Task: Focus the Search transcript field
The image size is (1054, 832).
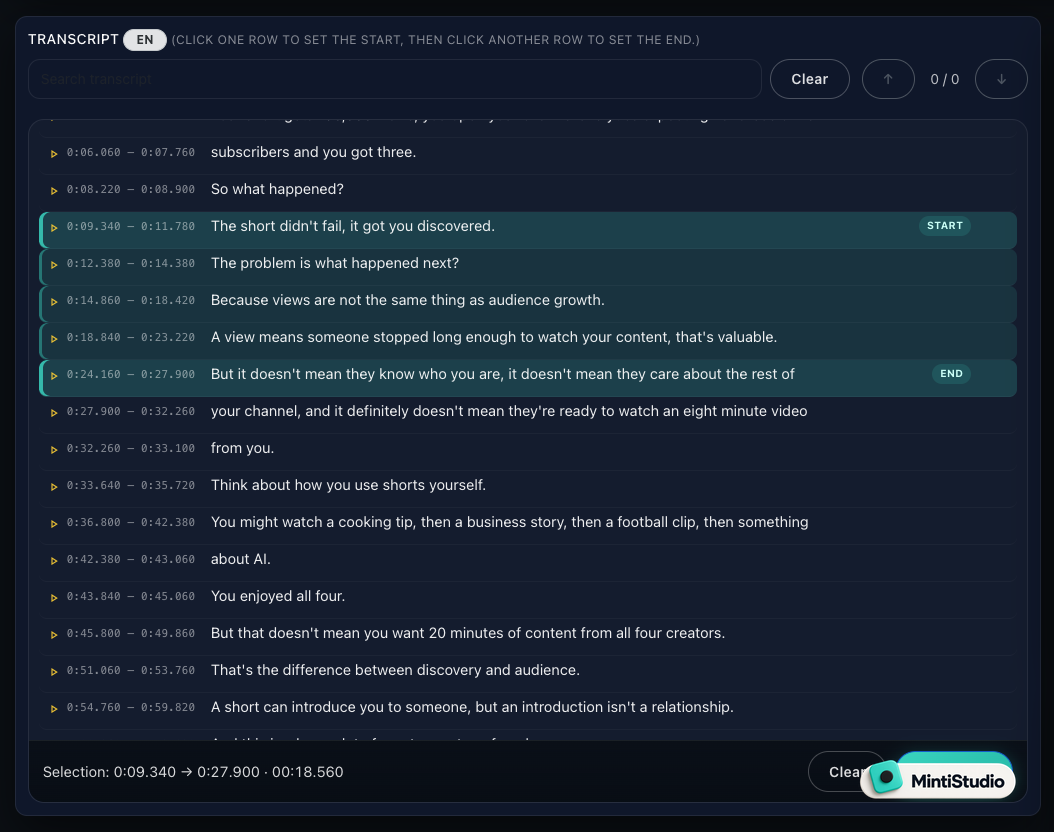Action: click(395, 79)
